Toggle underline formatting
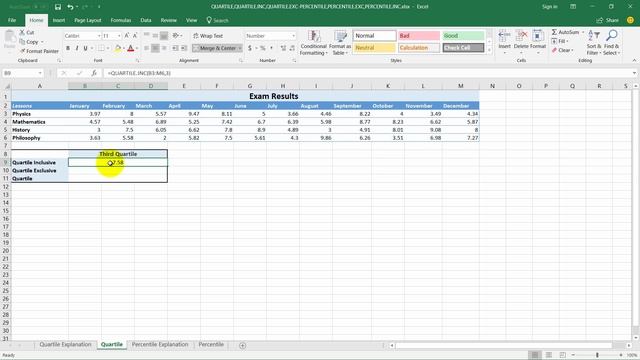640x360 pixels. [85, 48]
